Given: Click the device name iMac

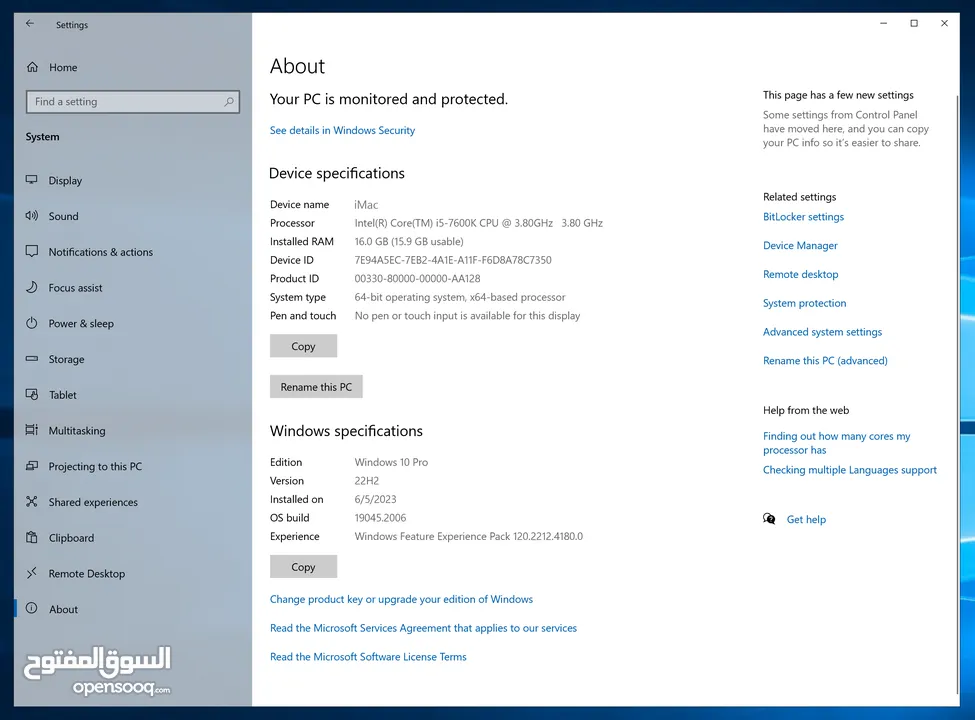Looking at the screenshot, I should click(366, 205).
